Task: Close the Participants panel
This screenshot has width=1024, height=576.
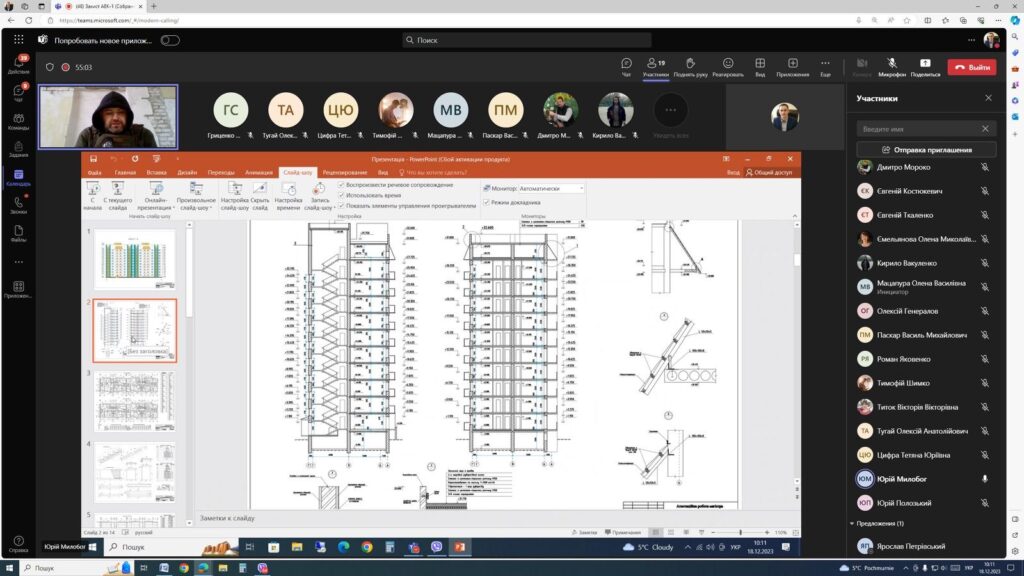Action: pos(988,98)
